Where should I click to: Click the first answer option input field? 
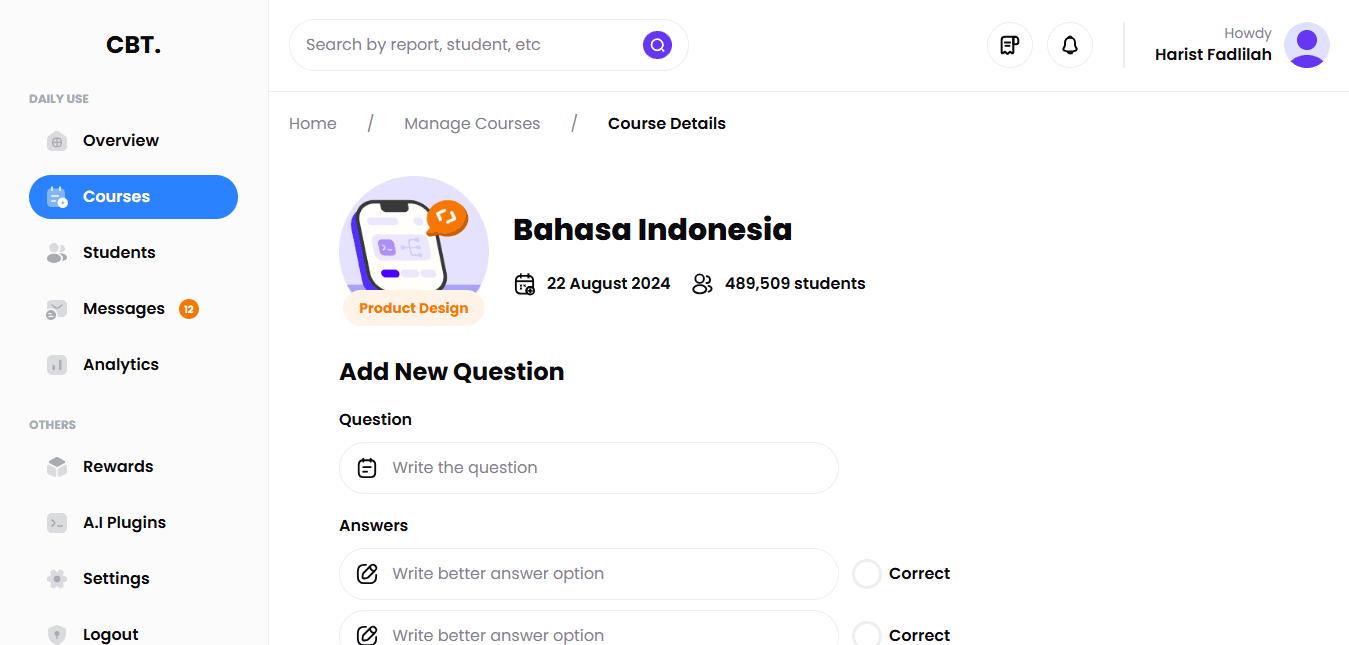[600, 574]
